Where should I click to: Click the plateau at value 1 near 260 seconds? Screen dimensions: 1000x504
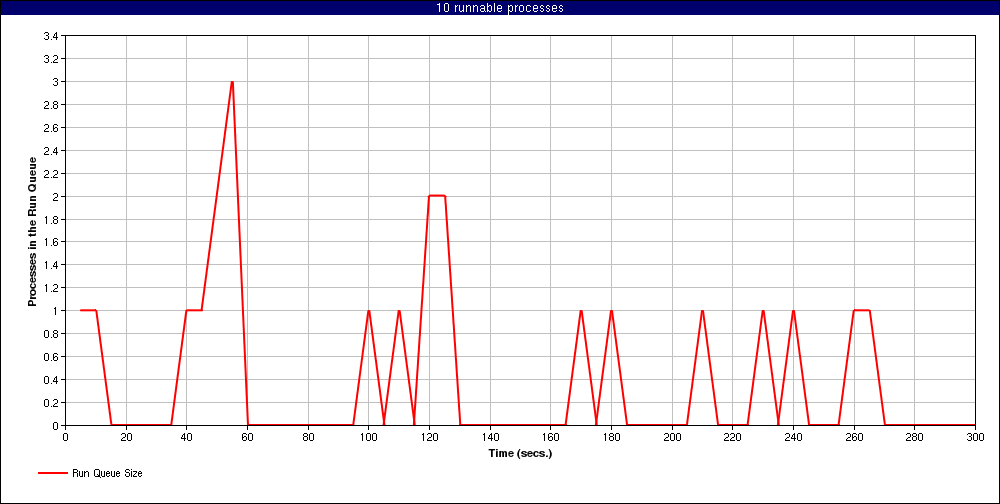point(862,311)
